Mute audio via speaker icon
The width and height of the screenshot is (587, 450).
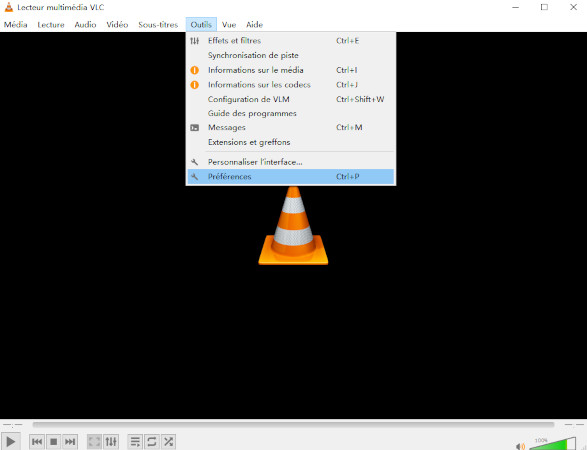(520, 446)
